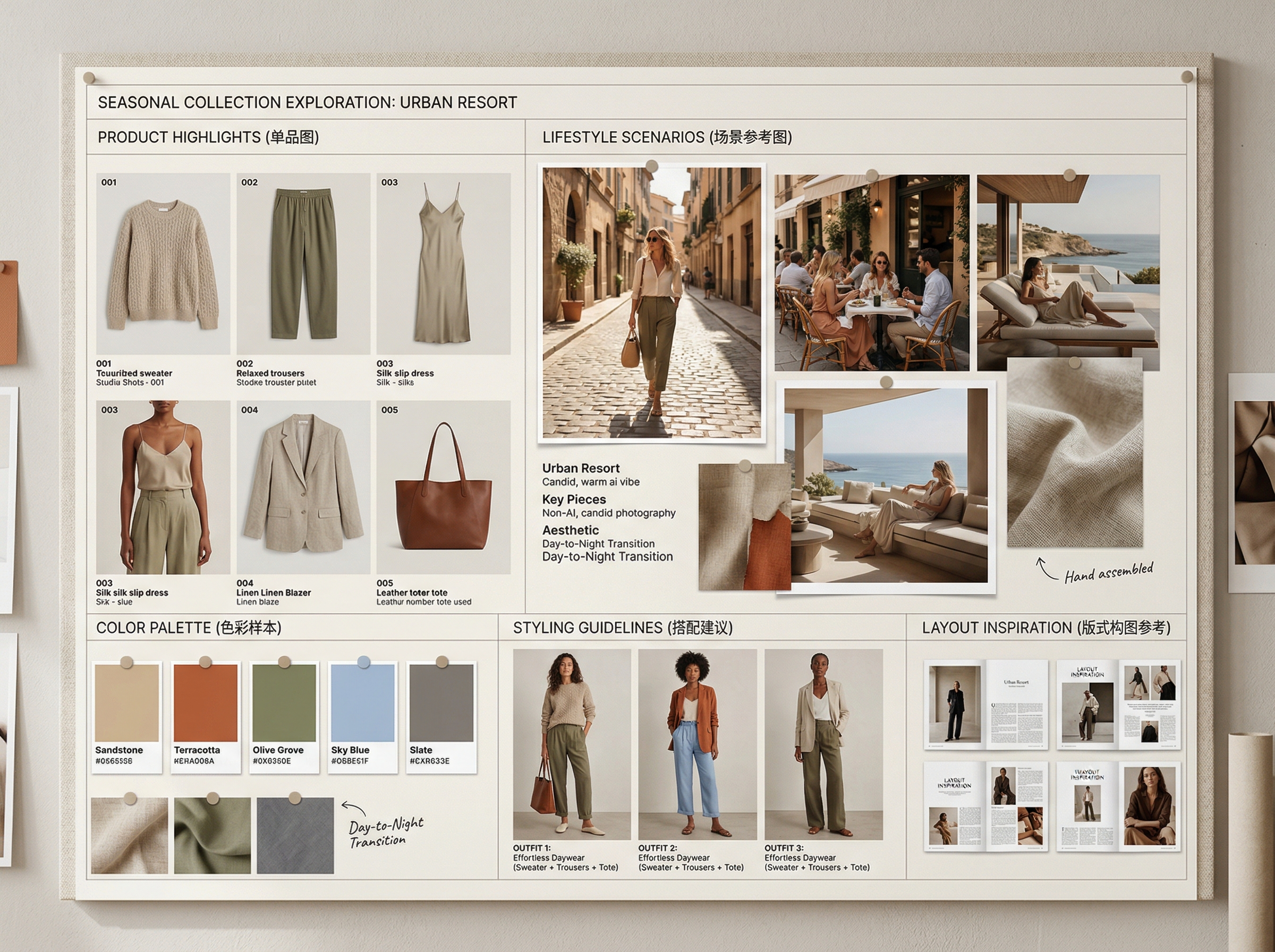Screen dimensions: 1275x952
Task: Click the pushpin atop the street photo
Action: (x=652, y=166)
